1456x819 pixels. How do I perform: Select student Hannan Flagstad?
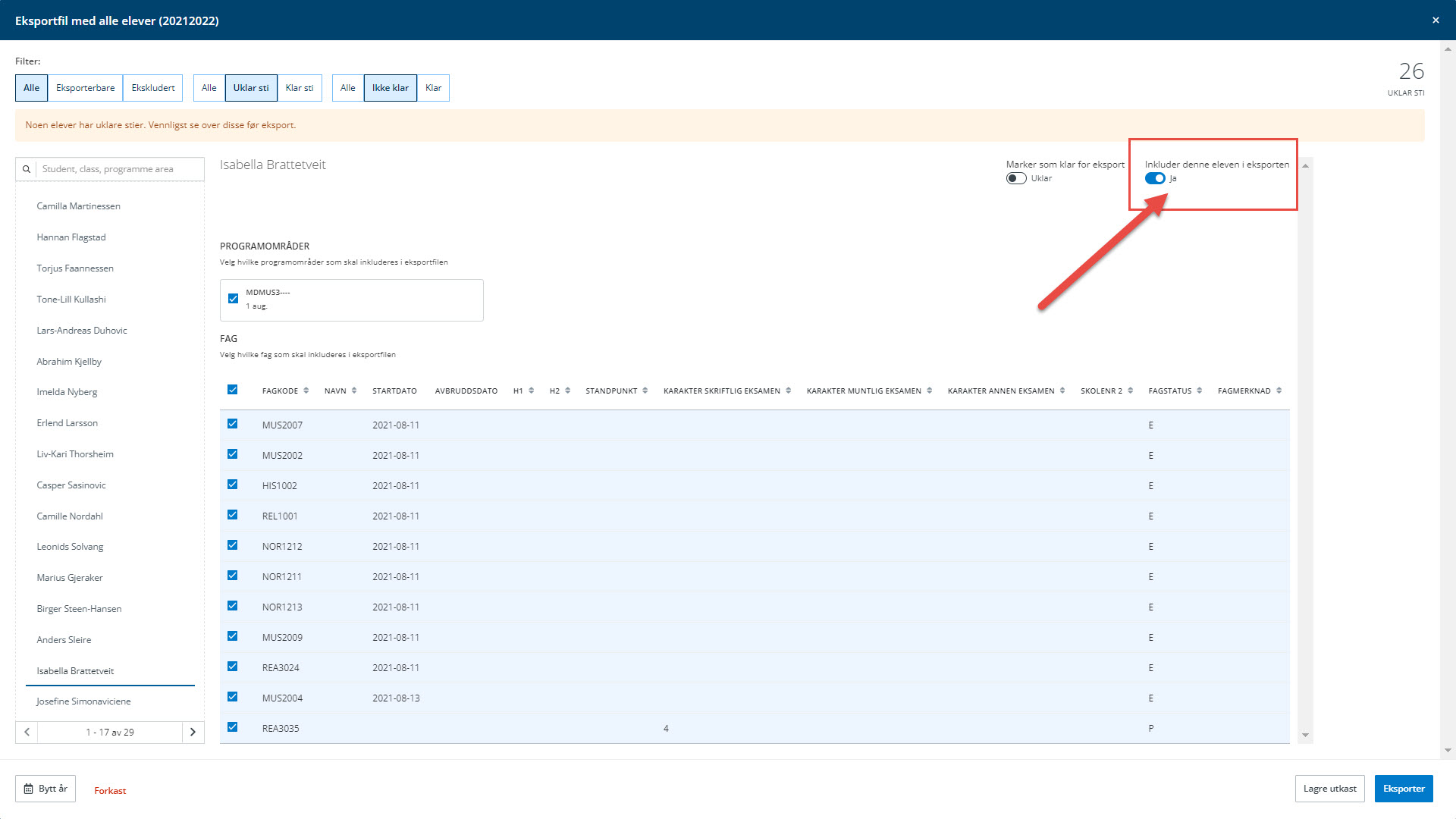(71, 237)
